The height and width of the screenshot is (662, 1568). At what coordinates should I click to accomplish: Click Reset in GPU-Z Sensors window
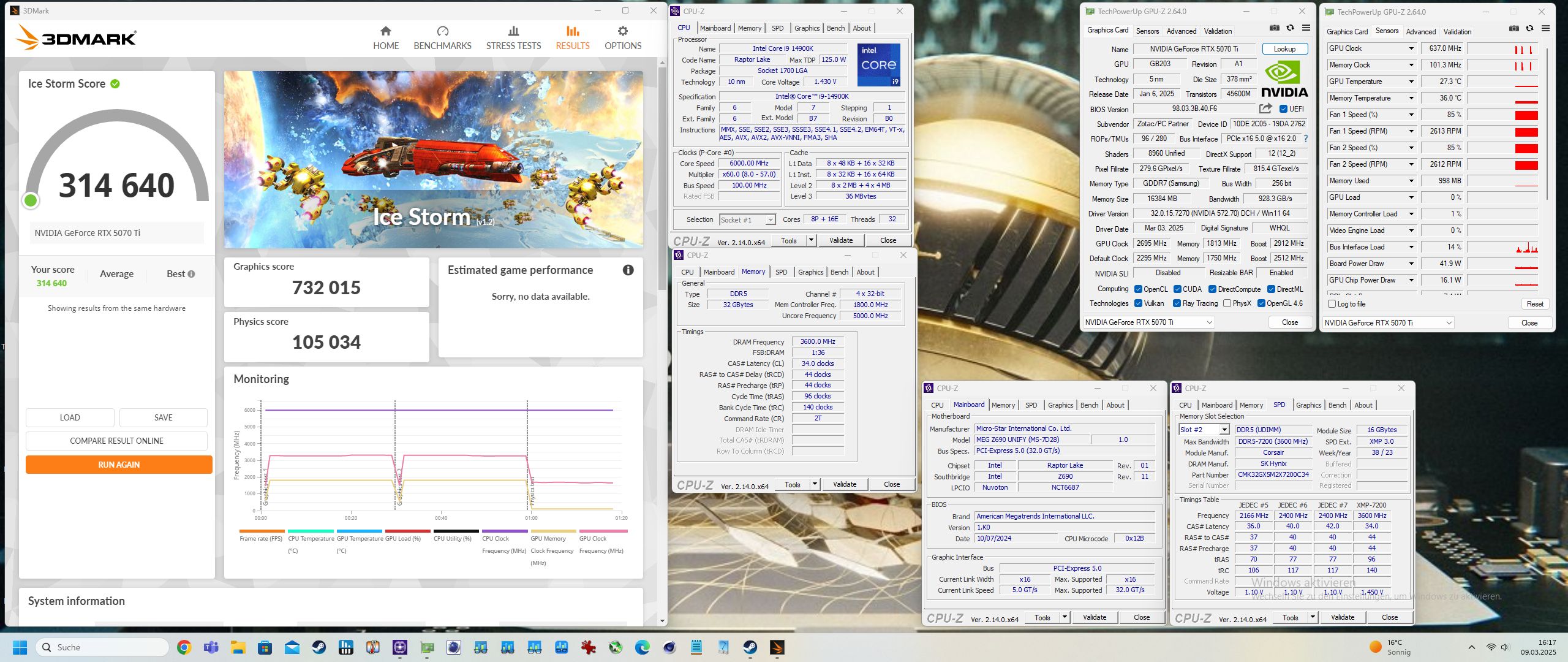tap(1535, 304)
